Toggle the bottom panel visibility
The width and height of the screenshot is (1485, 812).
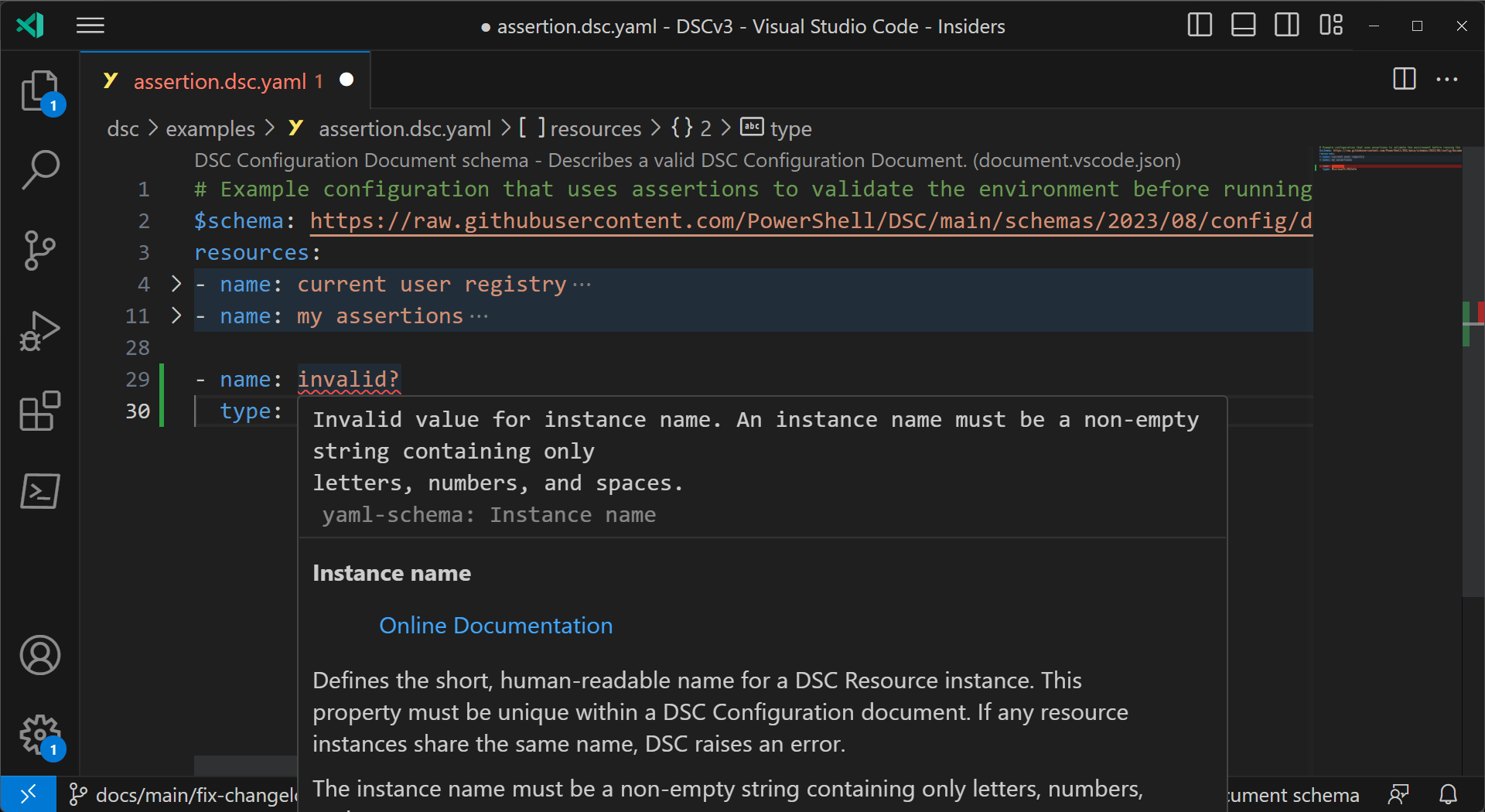(x=1242, y=25)
